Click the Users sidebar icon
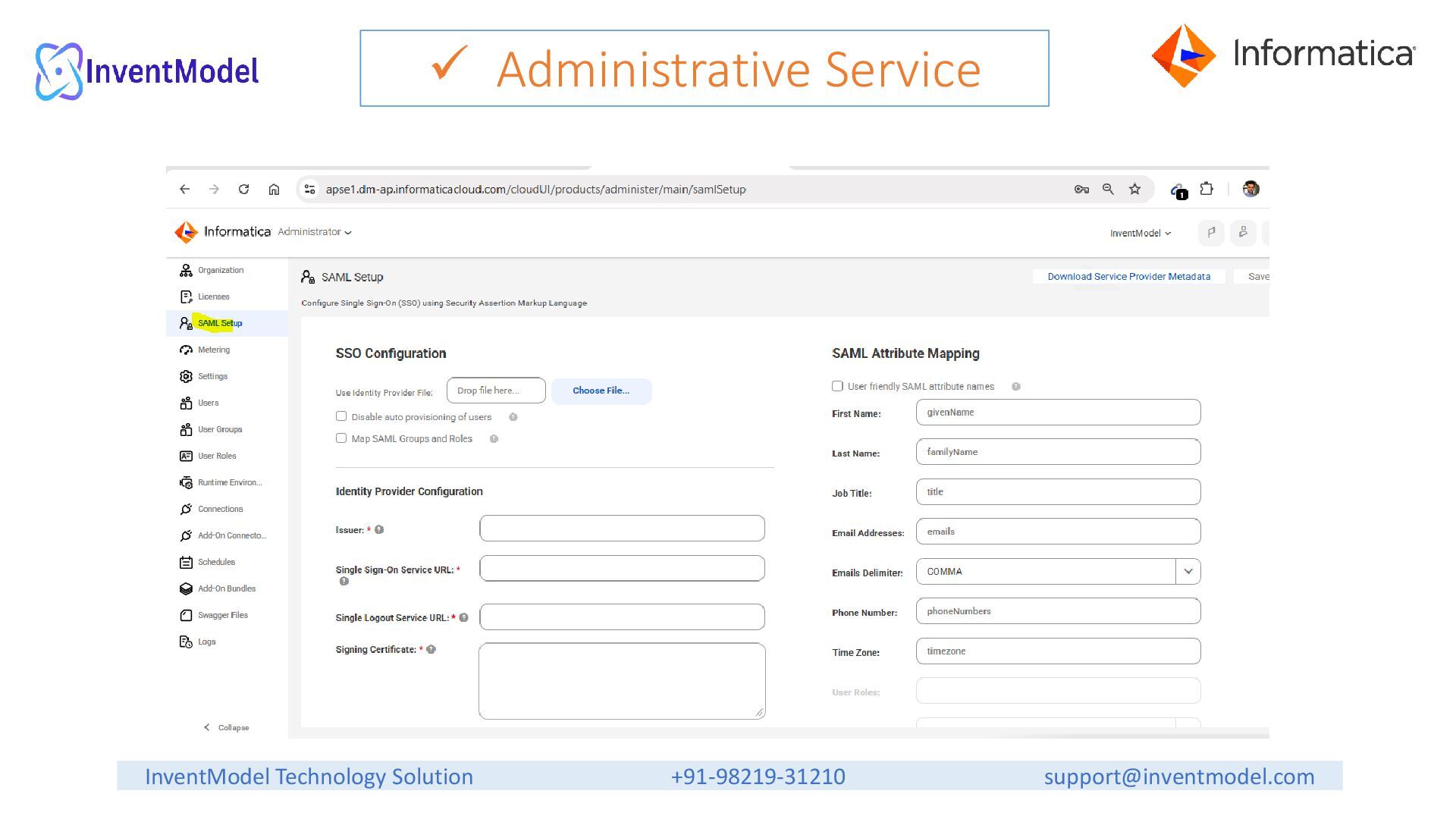The width and height of the screenshot is (1456, 819). click(x=186, y=403)
